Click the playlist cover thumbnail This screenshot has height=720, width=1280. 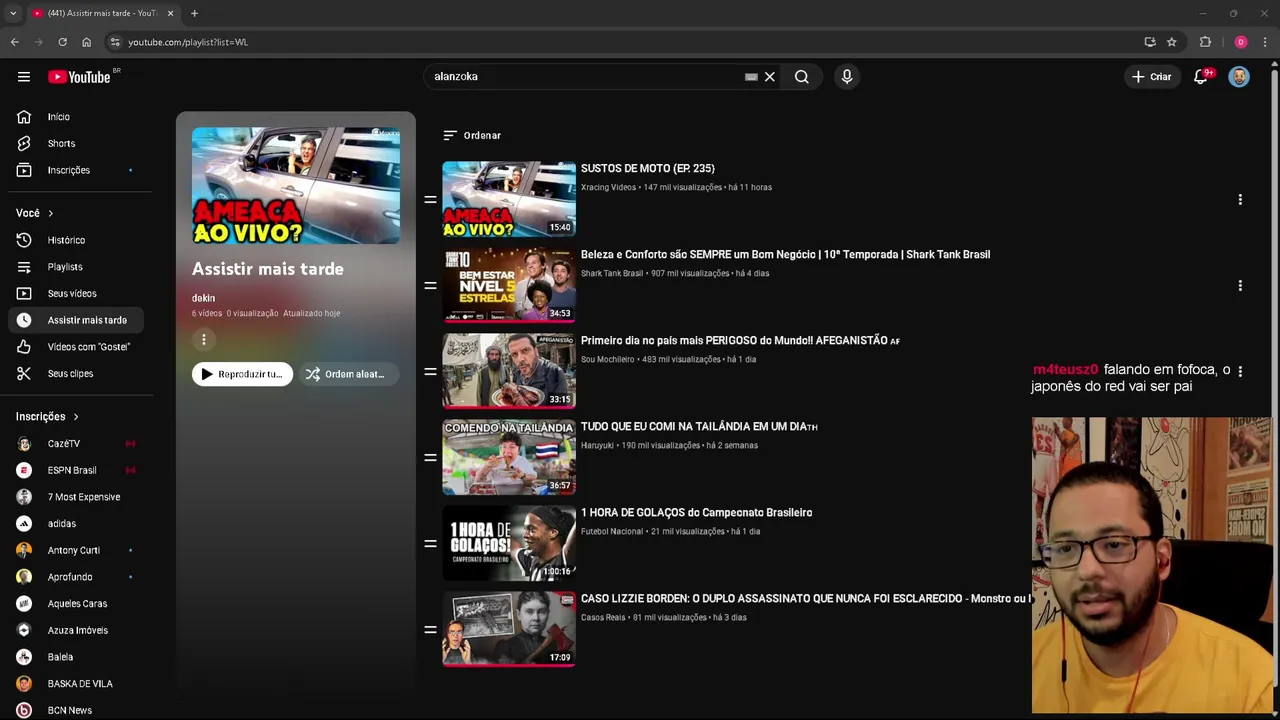coord(296,185)
